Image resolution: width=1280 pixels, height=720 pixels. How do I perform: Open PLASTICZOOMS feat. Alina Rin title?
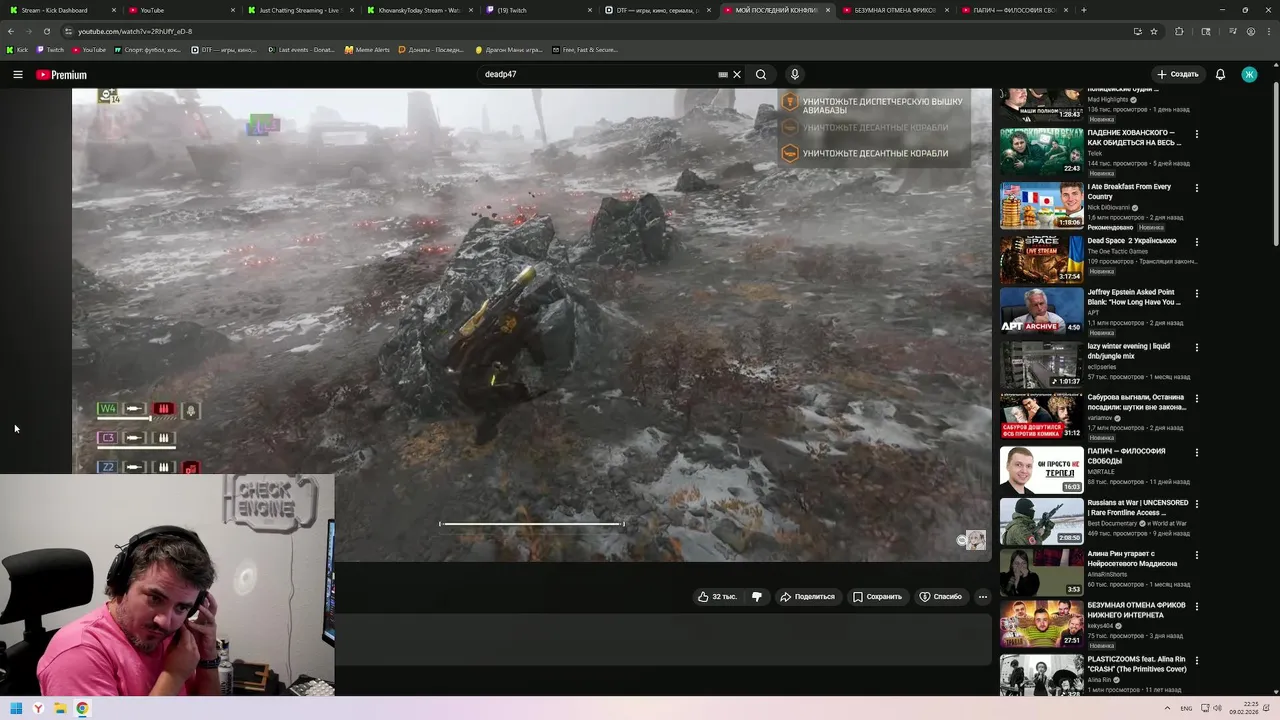pos(1137,664)
